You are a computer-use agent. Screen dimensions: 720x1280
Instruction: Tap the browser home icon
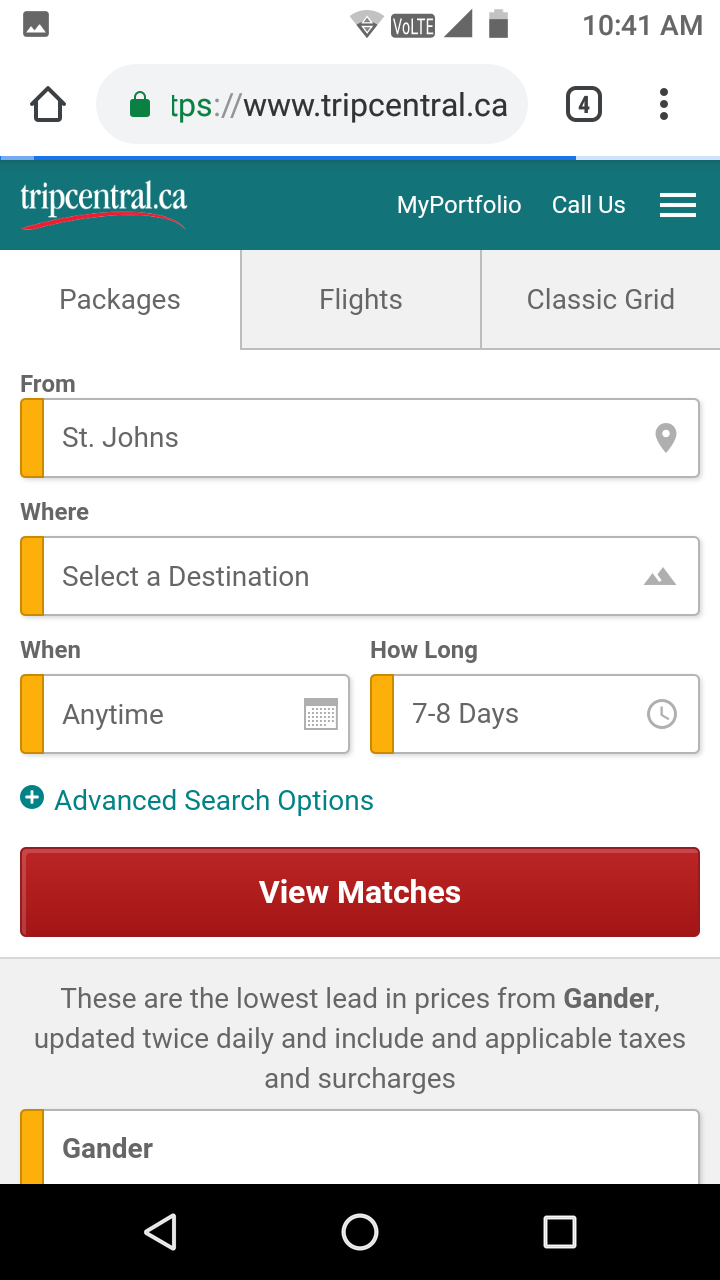pos(48,104)
